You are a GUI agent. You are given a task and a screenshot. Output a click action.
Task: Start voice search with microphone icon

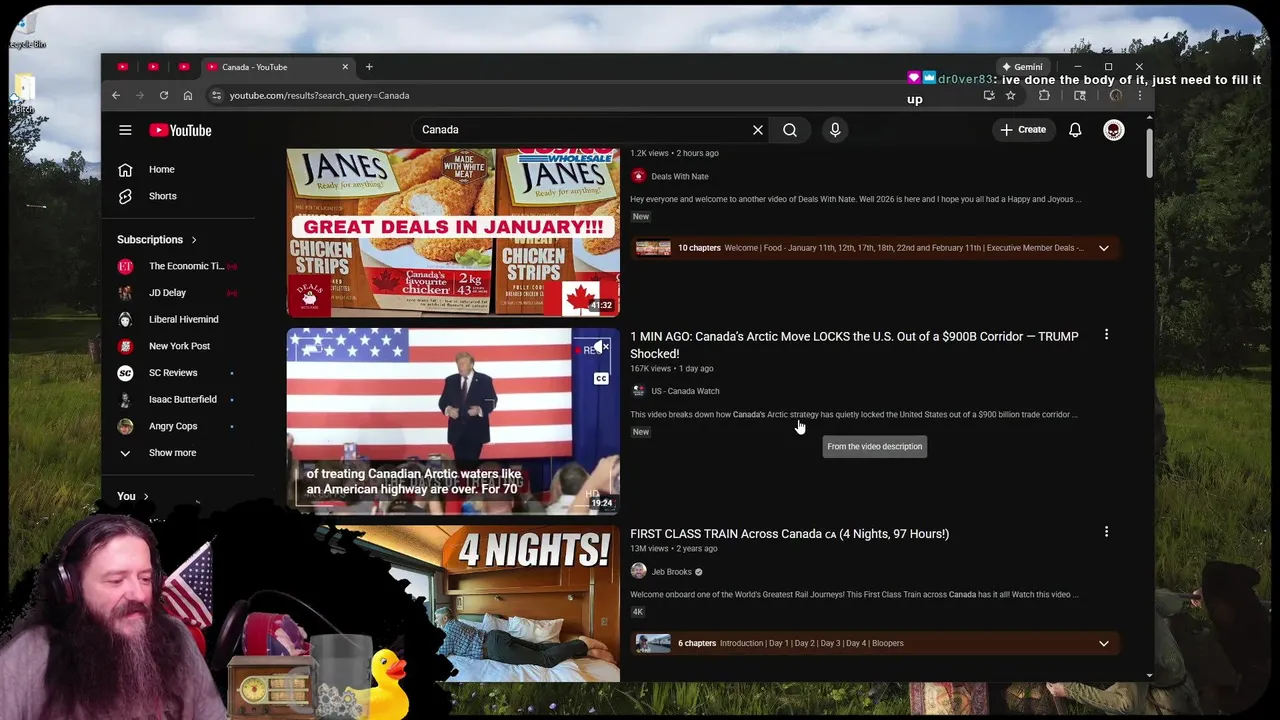[x=835, y=130]
